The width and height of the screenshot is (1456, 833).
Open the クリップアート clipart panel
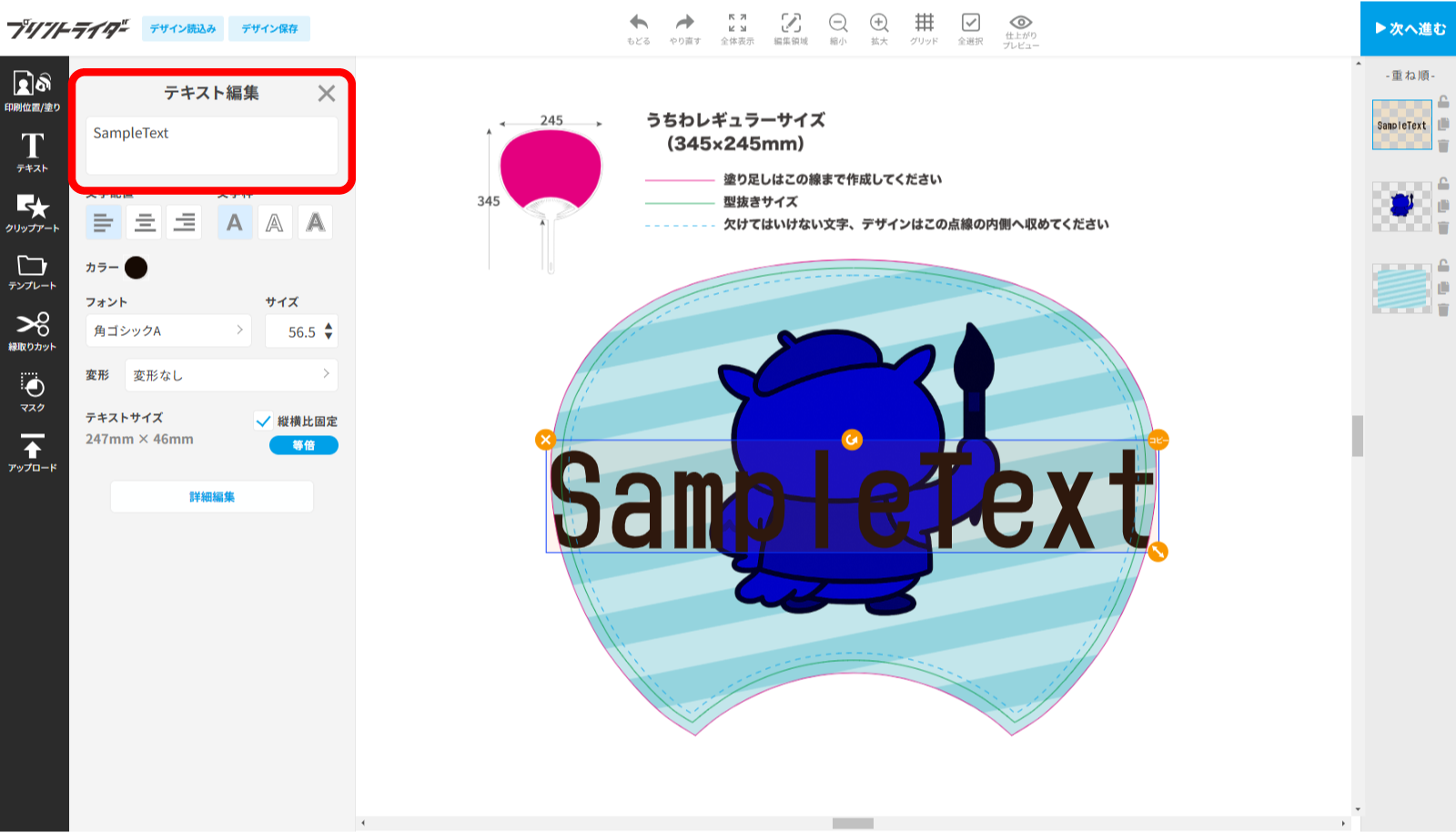33,212
